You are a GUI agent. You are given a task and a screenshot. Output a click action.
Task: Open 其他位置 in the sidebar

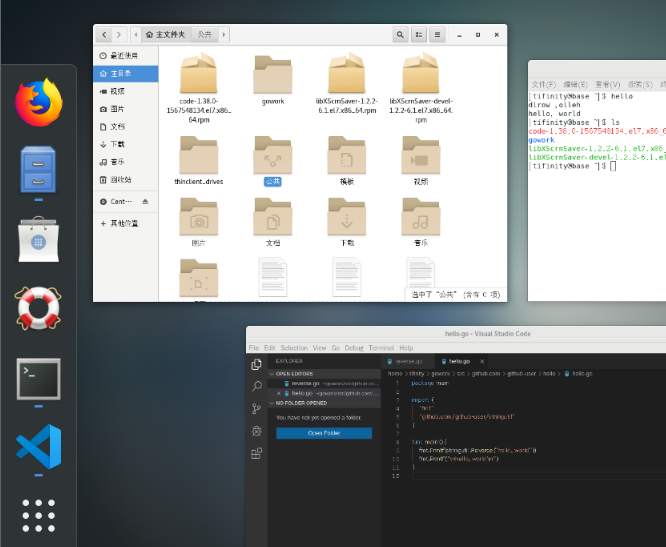pos(126,223)
